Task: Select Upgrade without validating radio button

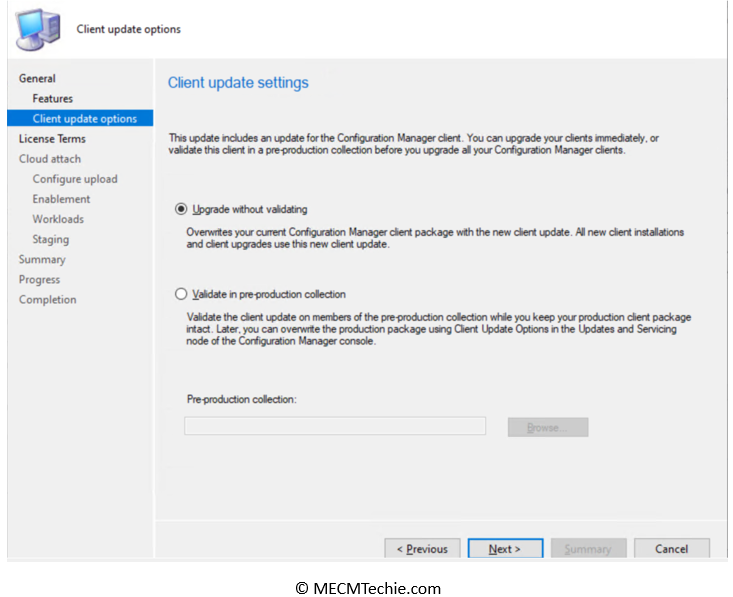Action: (181, 209)
